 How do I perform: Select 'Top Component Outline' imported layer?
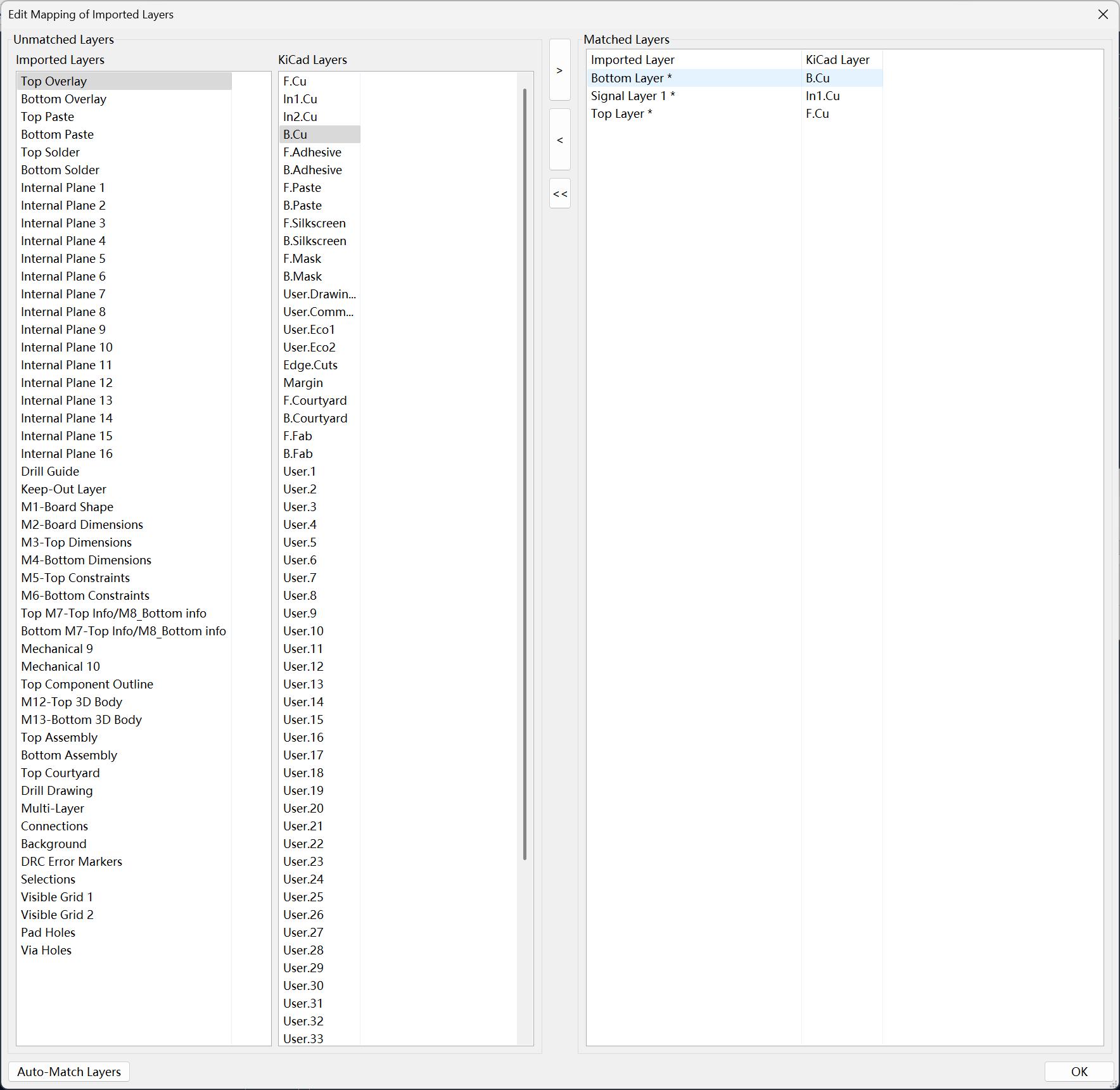click(124, 684)
